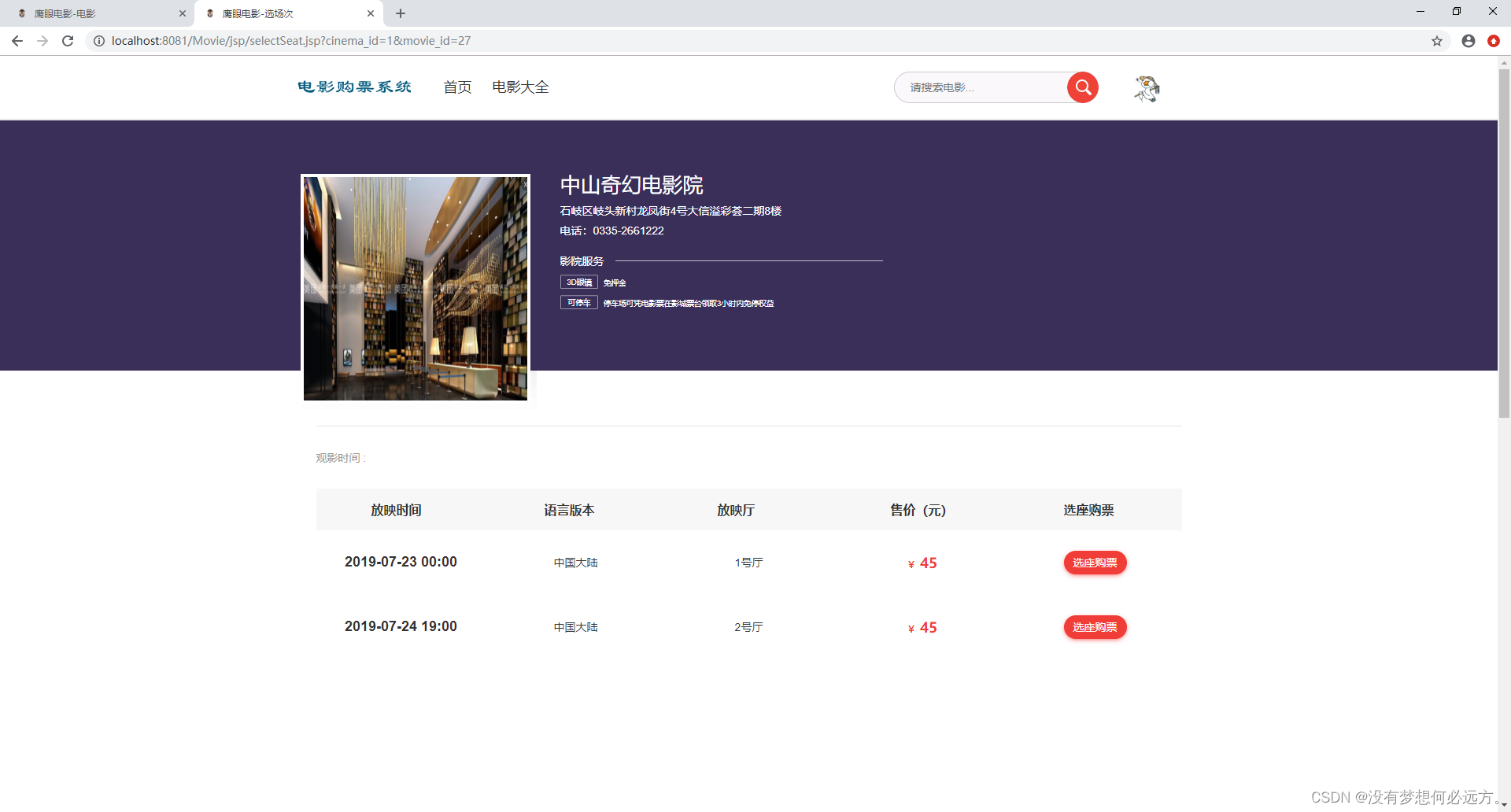The image size is (1511, 812).
Task: Click the phone number 0335-2661222
Action: [628, 231]
